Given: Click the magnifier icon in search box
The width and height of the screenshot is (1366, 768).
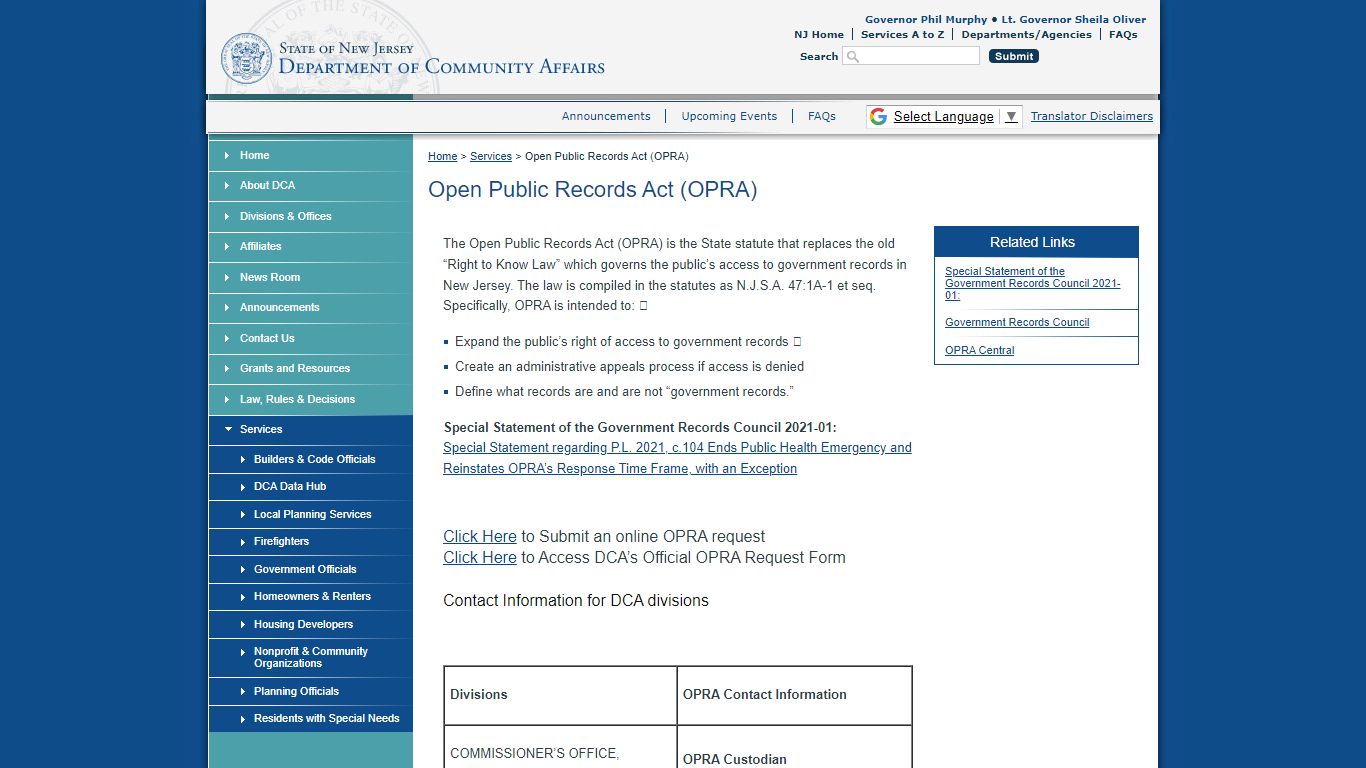Looking at the screenshot, I should 853,56.
